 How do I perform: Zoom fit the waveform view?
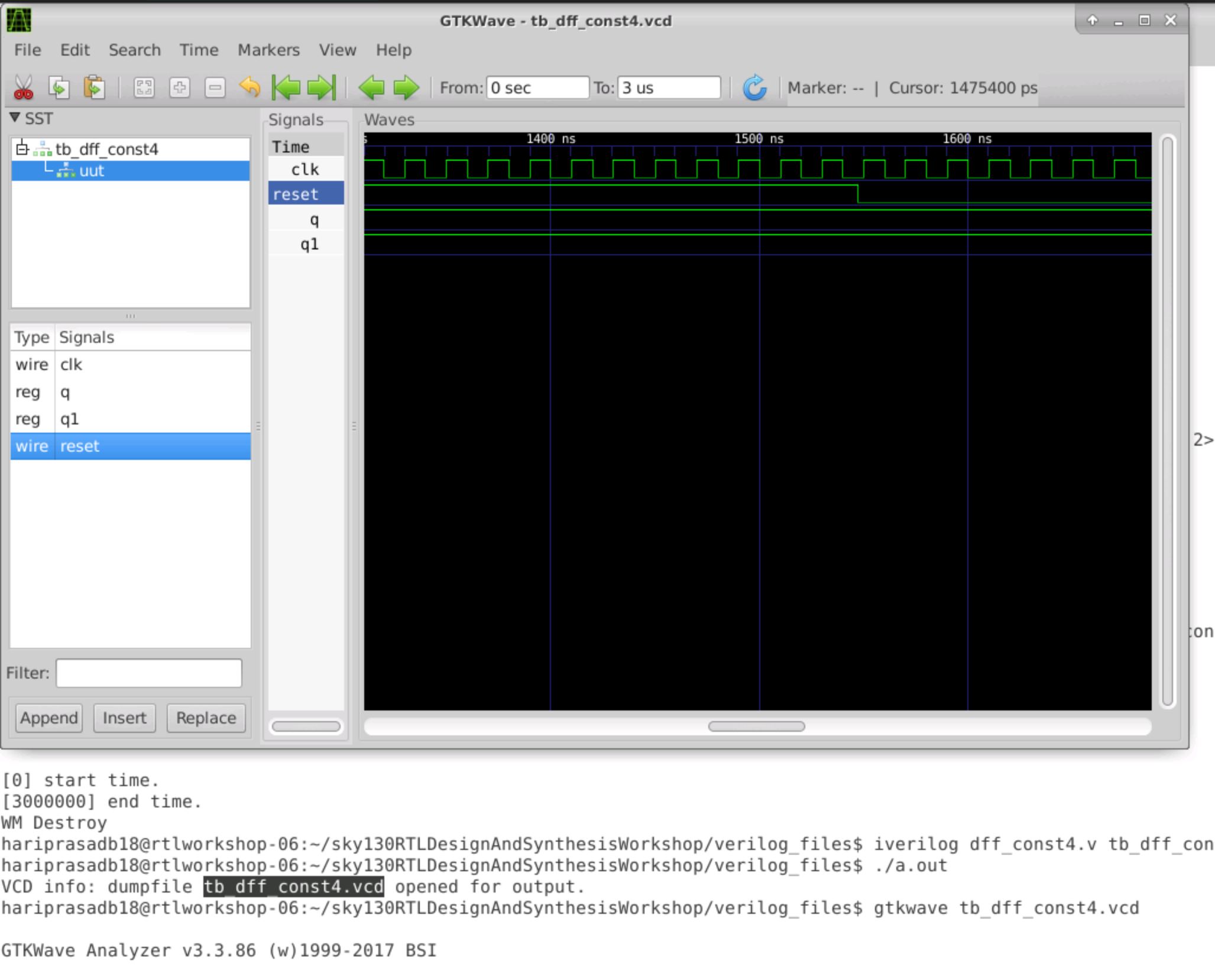coord(143,87)
